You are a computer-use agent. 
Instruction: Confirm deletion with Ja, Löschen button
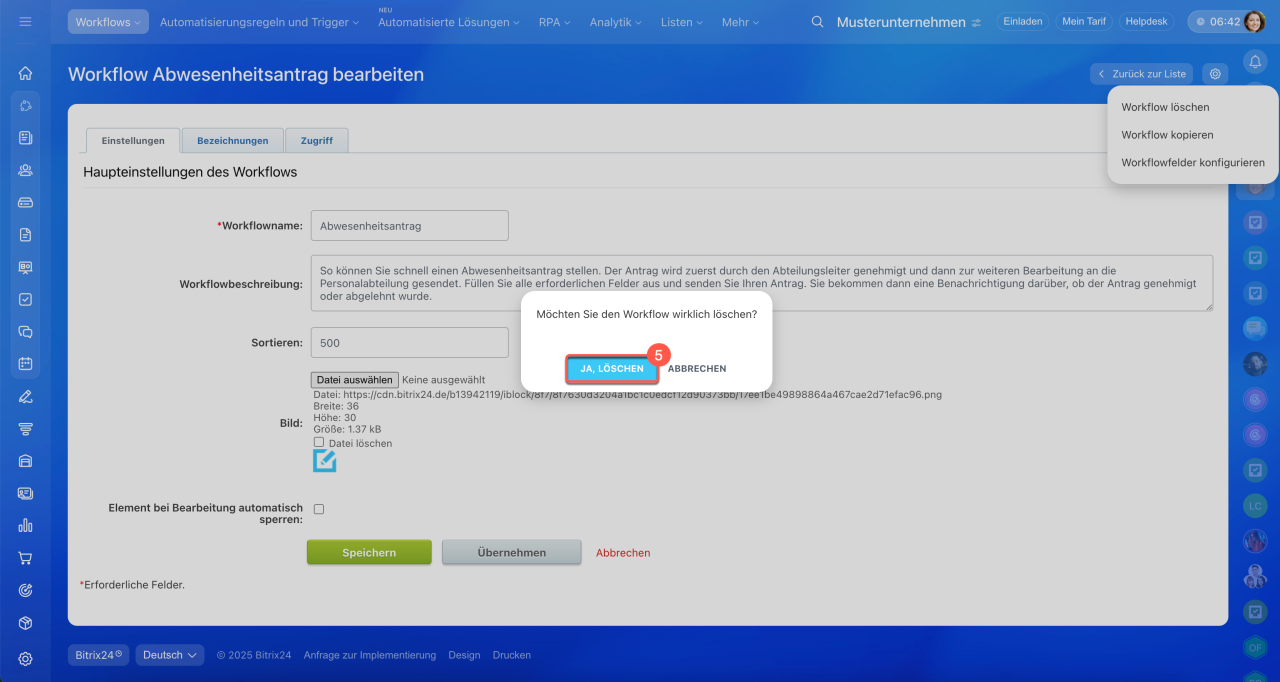tap(612, 369)
